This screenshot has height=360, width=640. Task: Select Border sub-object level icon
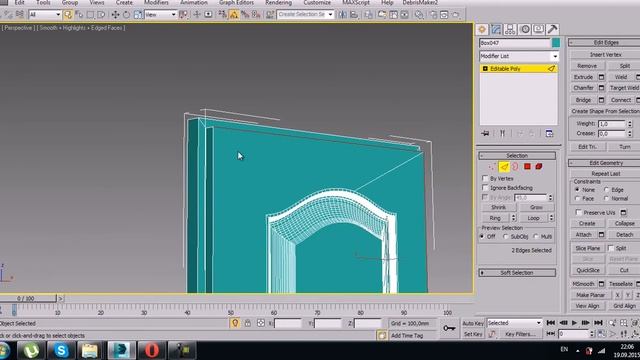(516, 167)
